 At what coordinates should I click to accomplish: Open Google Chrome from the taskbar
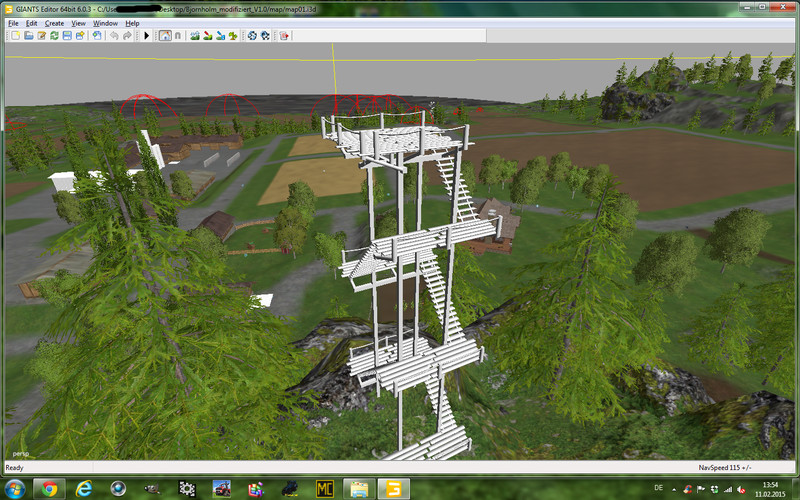[x=50, y=488]
